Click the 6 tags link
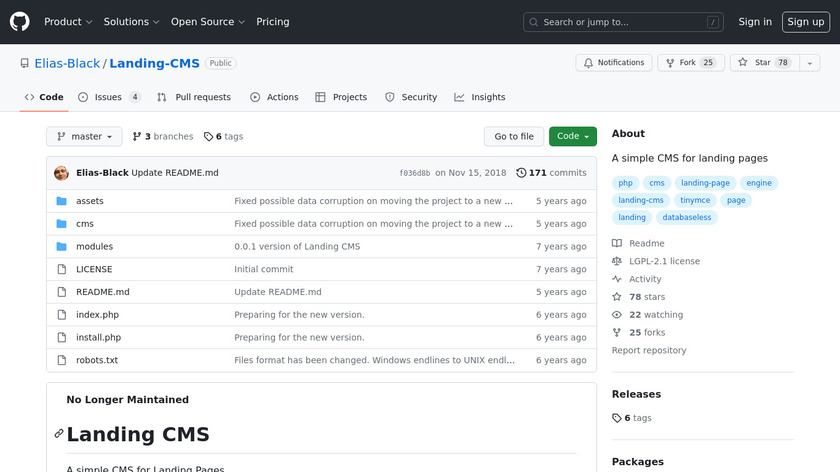The width and height of the screenshot is (840, 472). [223, 137]
